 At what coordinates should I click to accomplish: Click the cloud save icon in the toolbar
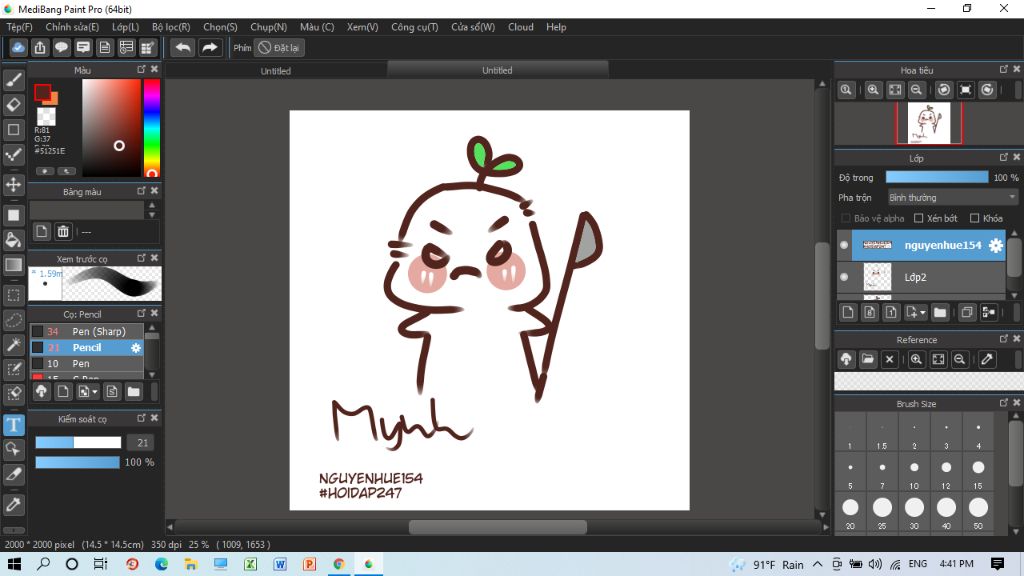click(x=18, y=48)
